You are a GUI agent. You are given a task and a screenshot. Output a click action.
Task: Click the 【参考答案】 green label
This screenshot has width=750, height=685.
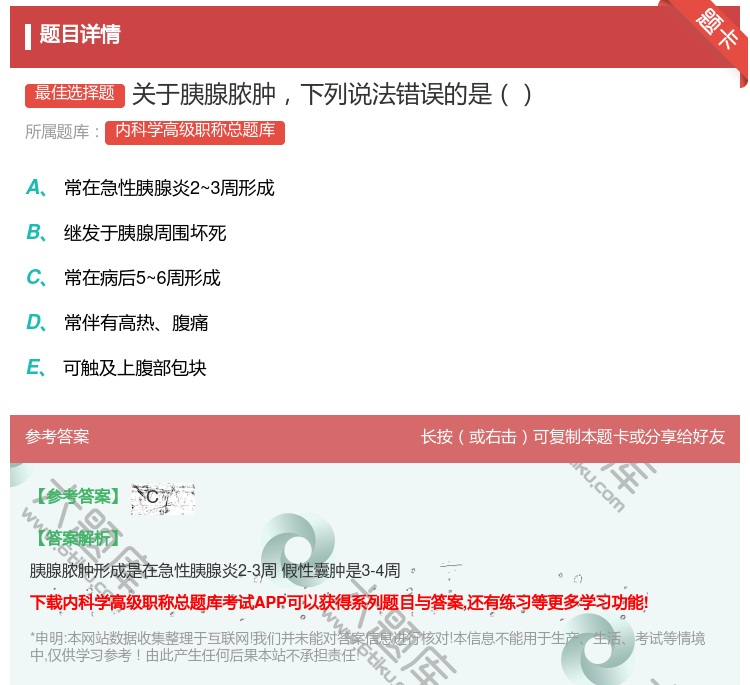coord(78,496)
